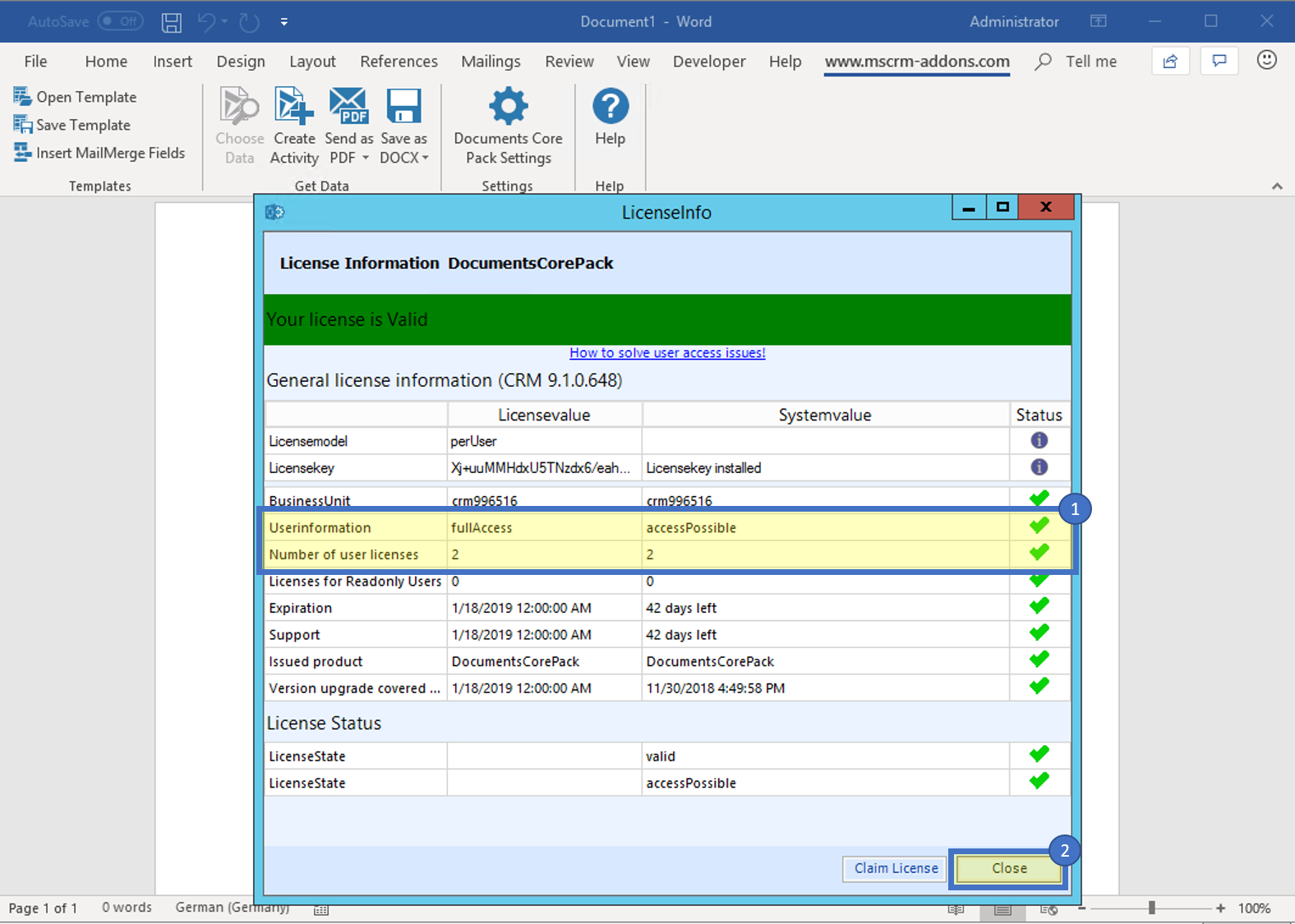Click the Systemvalue column header

(x=825, y=415)
